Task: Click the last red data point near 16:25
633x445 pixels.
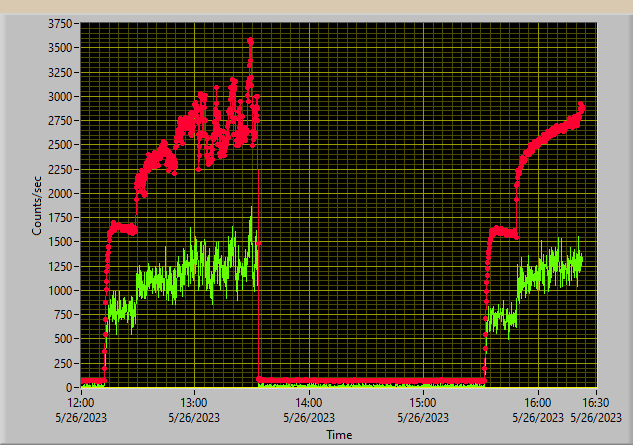Action: pos(582,107)
